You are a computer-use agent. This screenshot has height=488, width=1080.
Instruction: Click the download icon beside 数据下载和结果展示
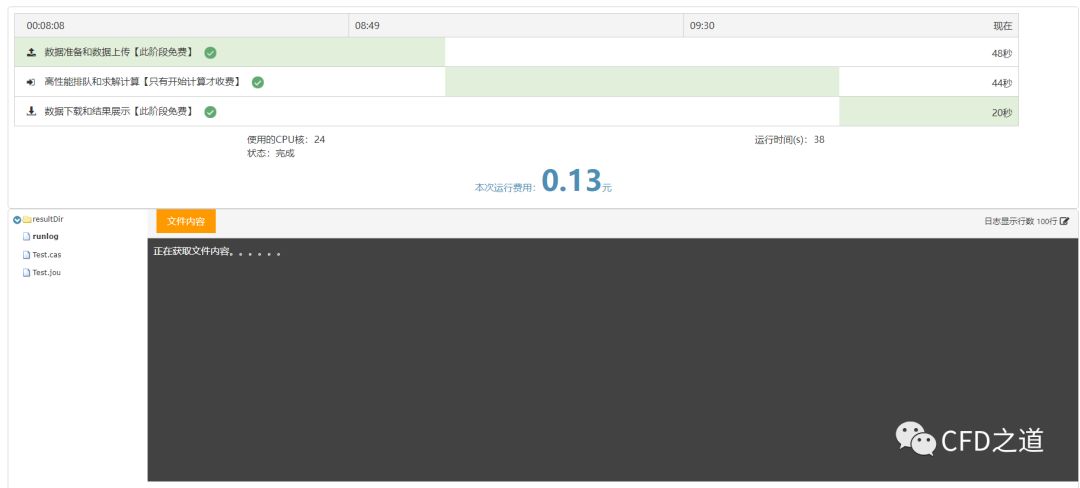click(31, 112)
